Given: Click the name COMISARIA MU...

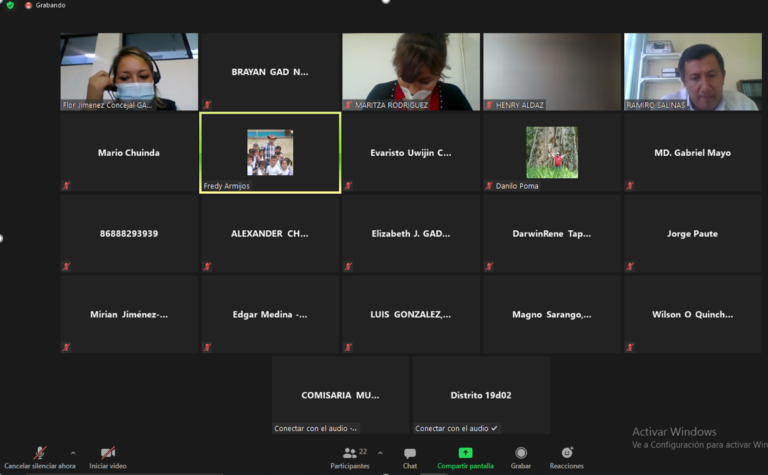Looking at the screenshot, I should (340, 395).
